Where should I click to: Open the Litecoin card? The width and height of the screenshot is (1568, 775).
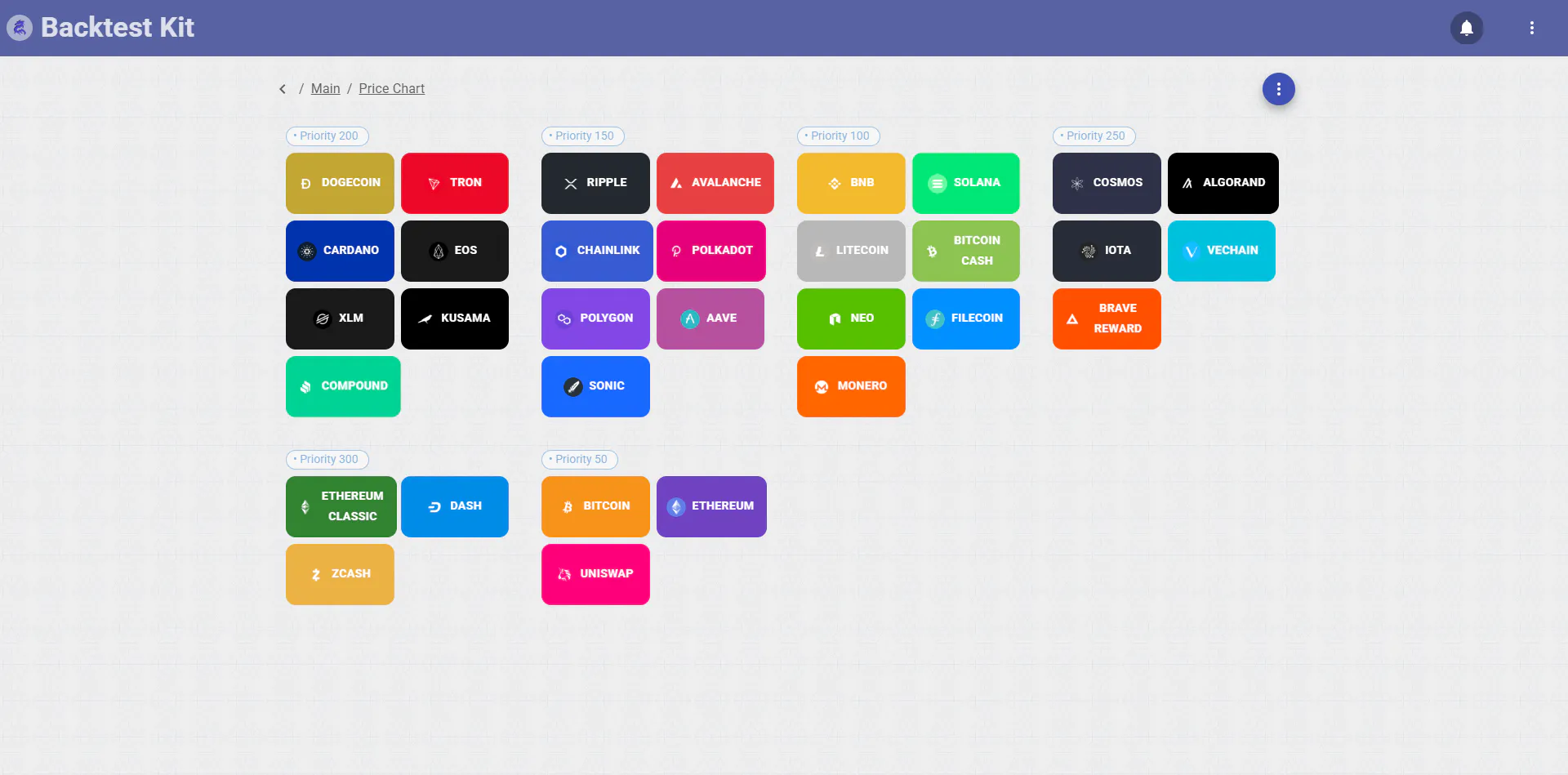[851, 251]
